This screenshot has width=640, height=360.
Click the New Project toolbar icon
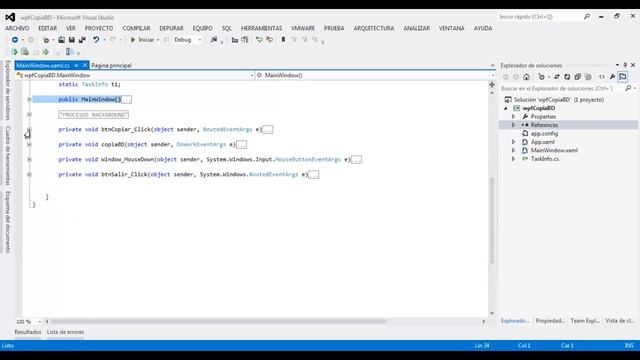pos(46,40)
